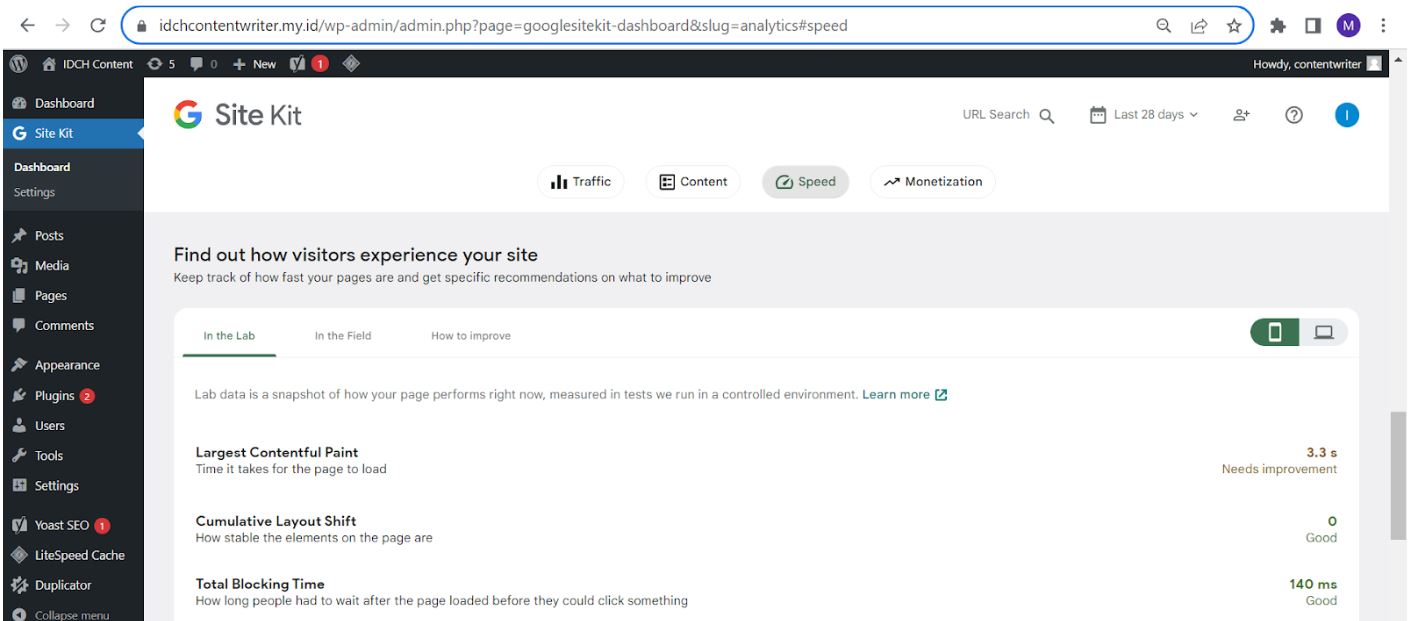The height and width of the screenshot is (621, 1409).
Task: Click Collapse menu at the sidebar bottom
Action: click(x=64, y=613)
